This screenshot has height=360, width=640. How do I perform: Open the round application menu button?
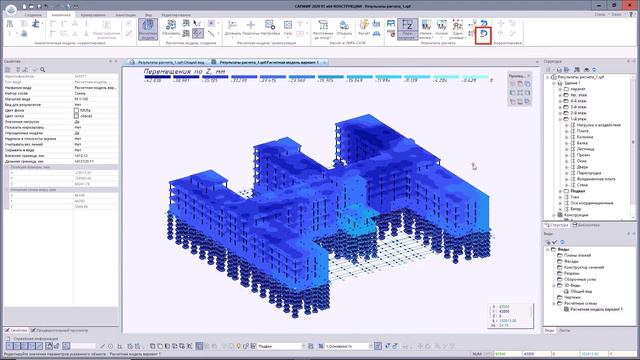pyautogui.click(x=11, y=9)
